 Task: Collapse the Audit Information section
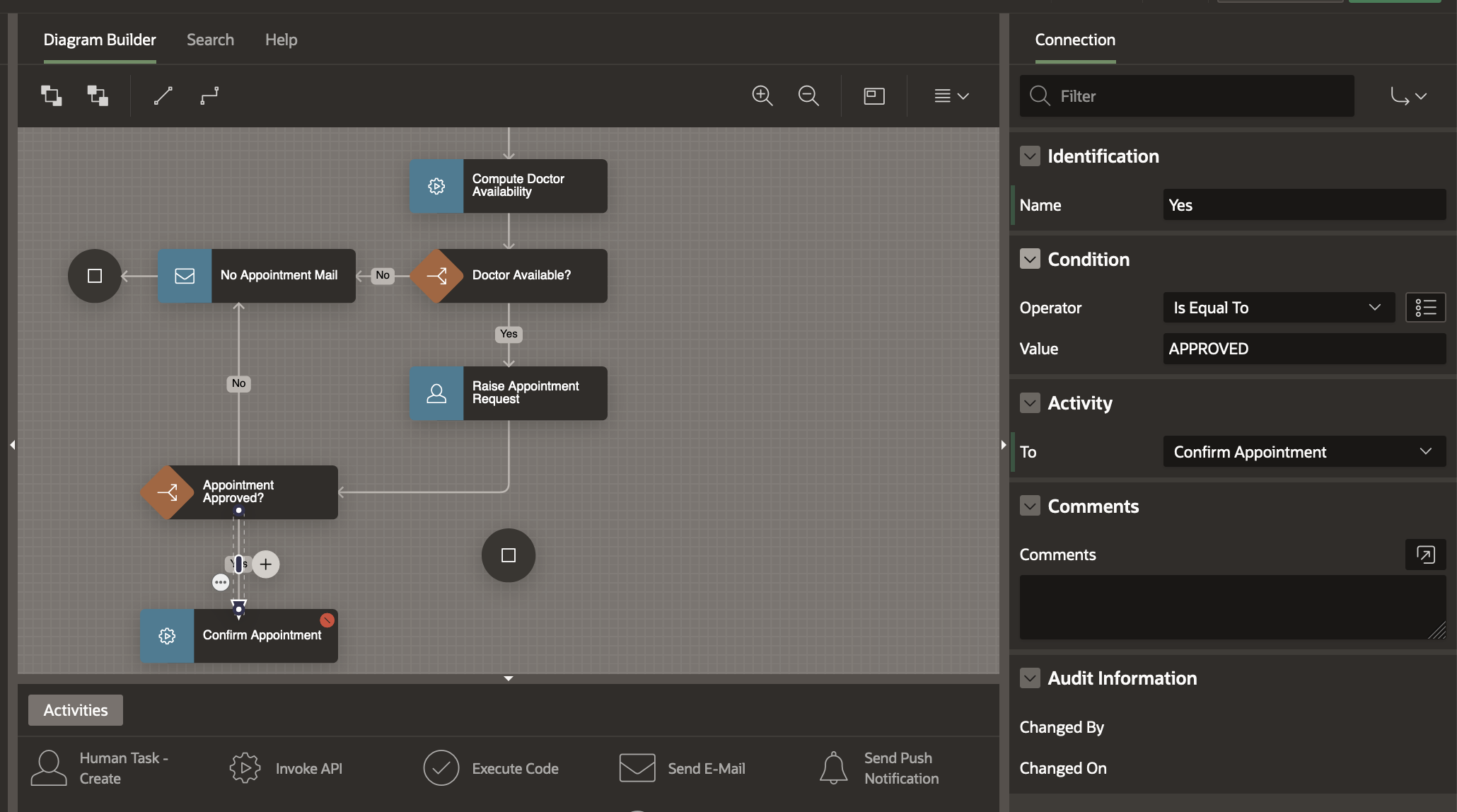tap(1030, 678)
